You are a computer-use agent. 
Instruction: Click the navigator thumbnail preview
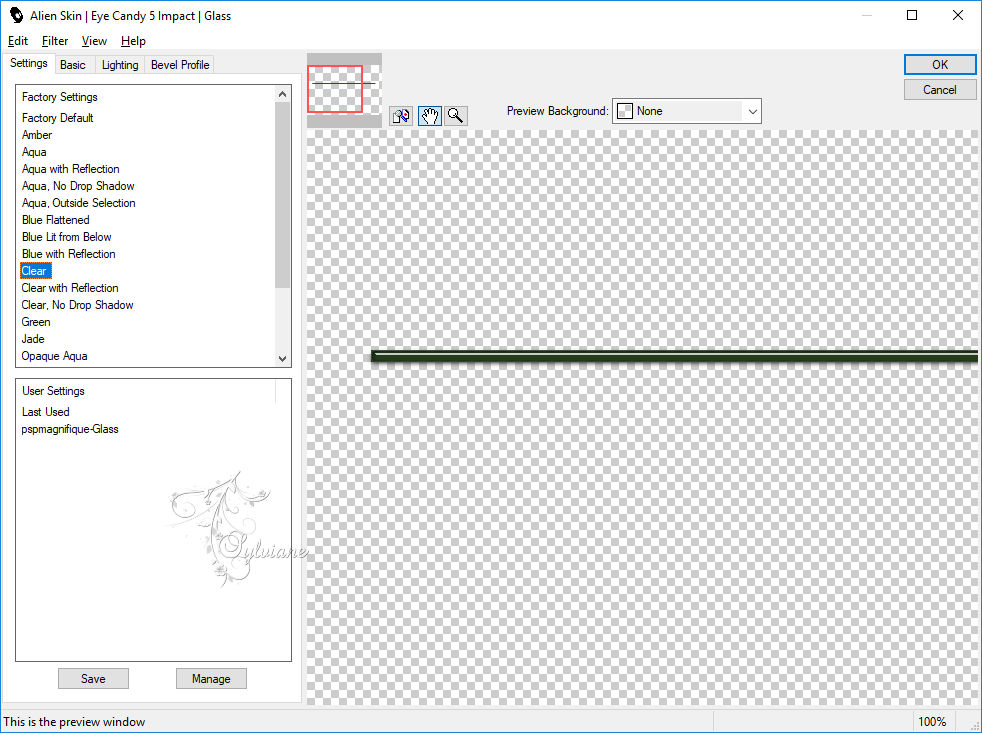point(344,90)
